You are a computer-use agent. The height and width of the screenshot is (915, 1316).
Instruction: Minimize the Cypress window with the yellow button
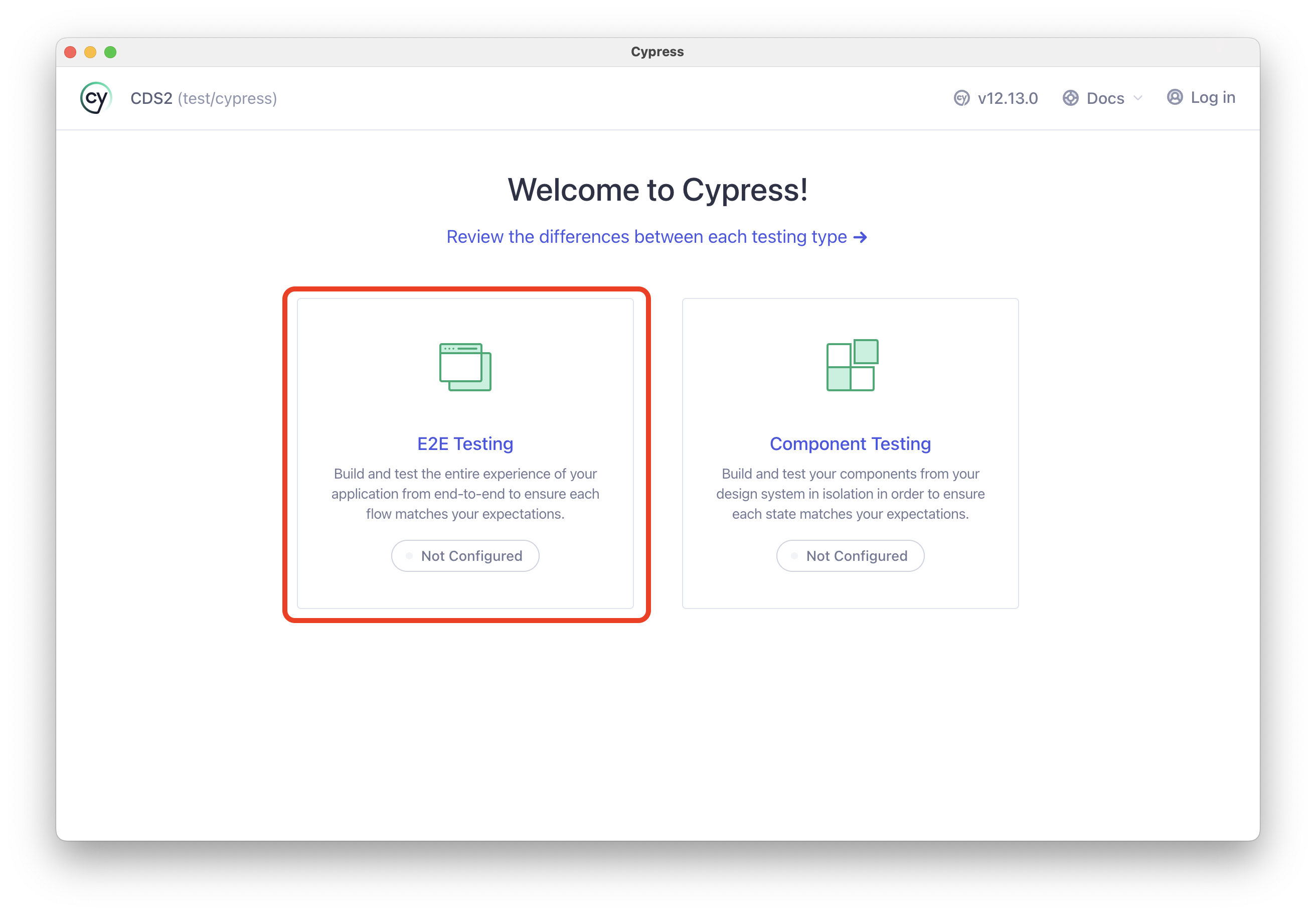pos(91,52)
